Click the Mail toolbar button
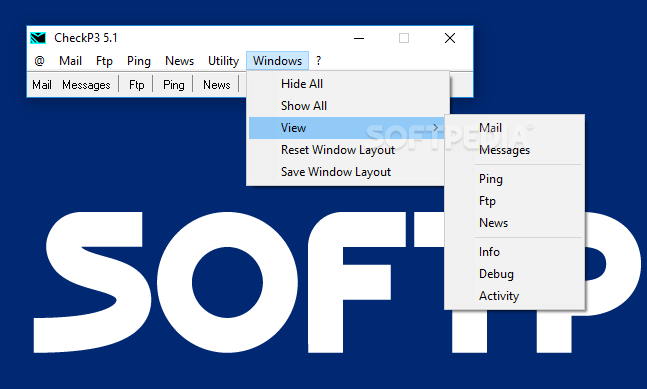This screenshot has height=389, width=647. click(x=42, y=85)
